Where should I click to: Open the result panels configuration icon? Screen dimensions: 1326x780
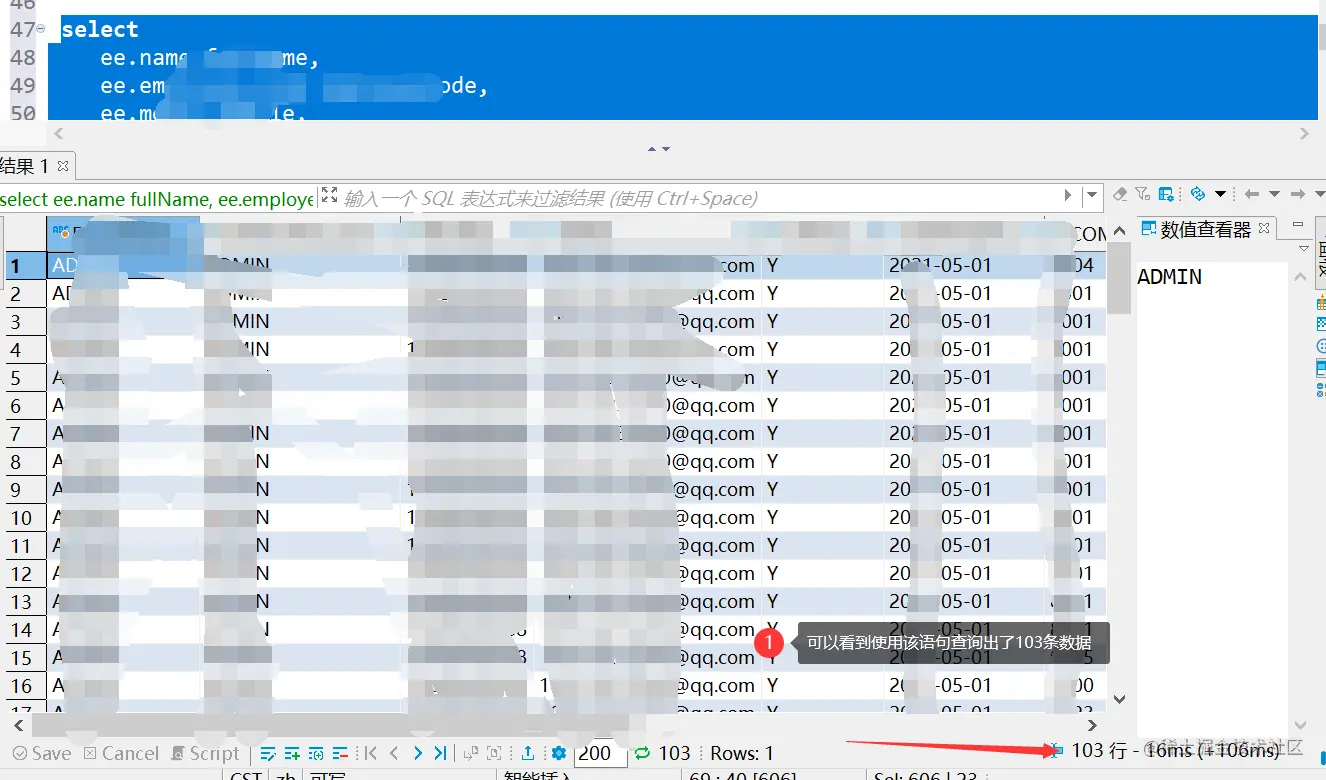tap(1166, 194)
